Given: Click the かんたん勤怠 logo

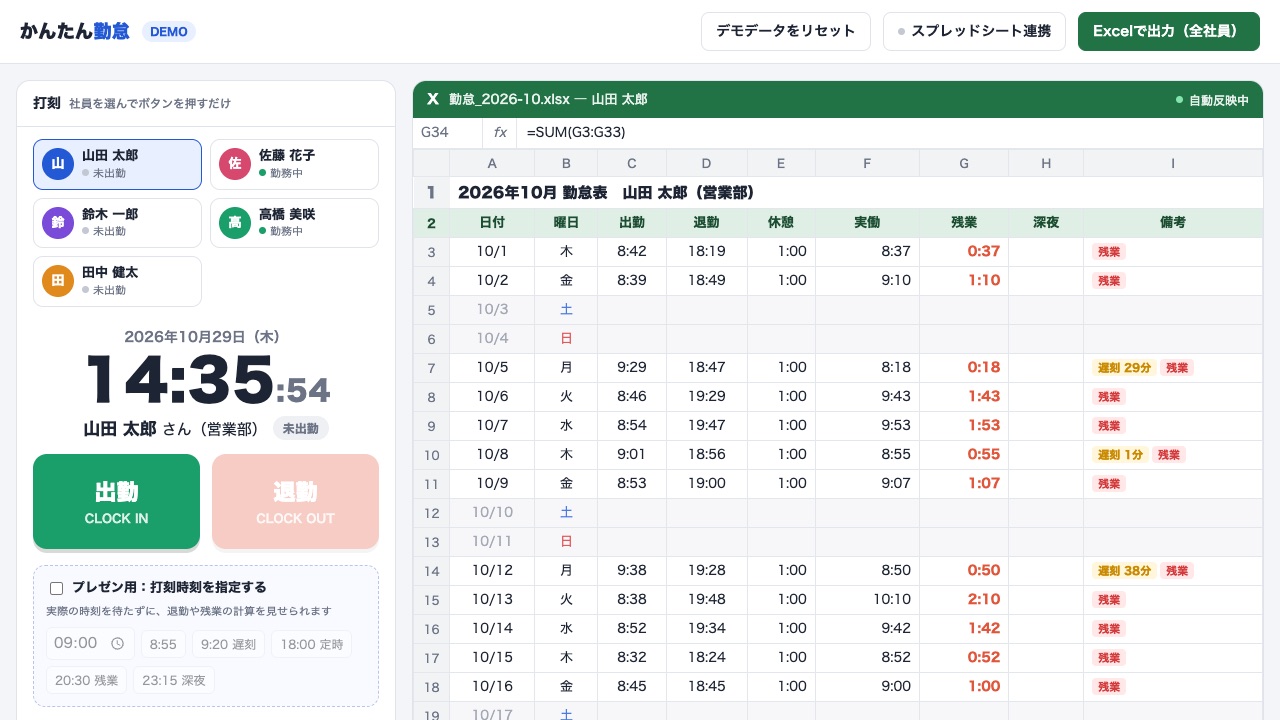Looking at the screenshot, I should 75,31.
